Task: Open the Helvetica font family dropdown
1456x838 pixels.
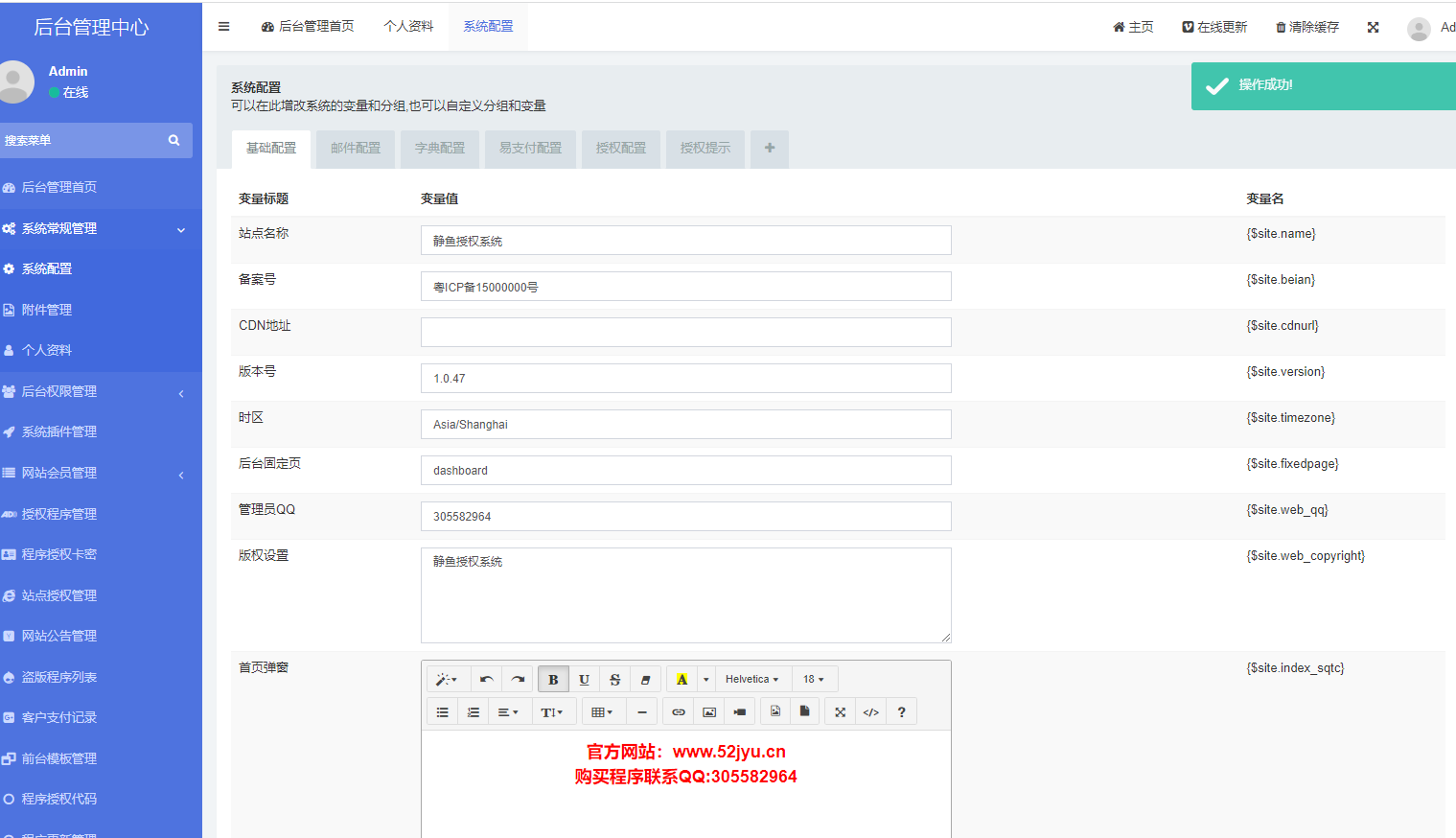Action: point(751,680)
